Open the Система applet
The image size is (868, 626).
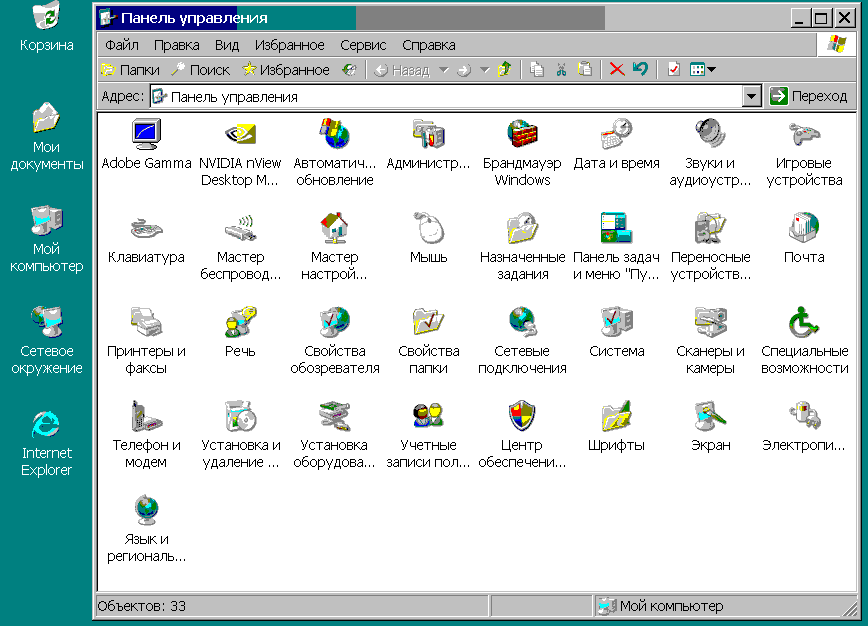tap(616, 333)
